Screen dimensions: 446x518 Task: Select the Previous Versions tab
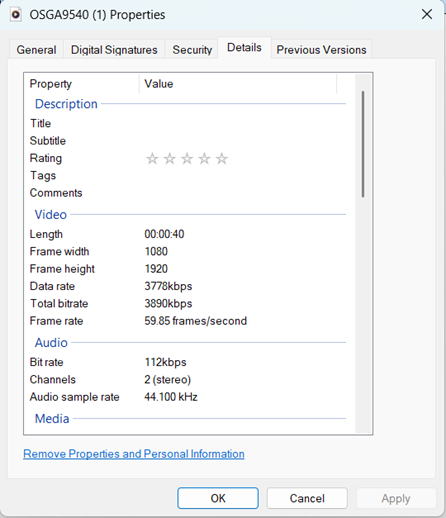(x=321, y=50)
